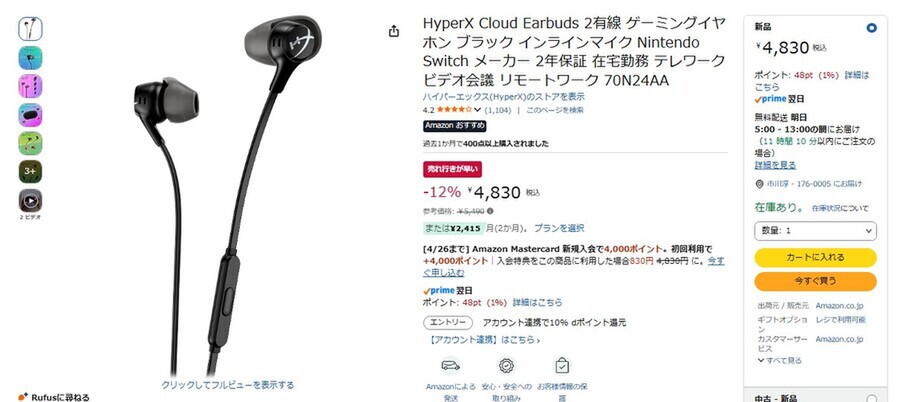Click the security badge icon

(506, 365)
